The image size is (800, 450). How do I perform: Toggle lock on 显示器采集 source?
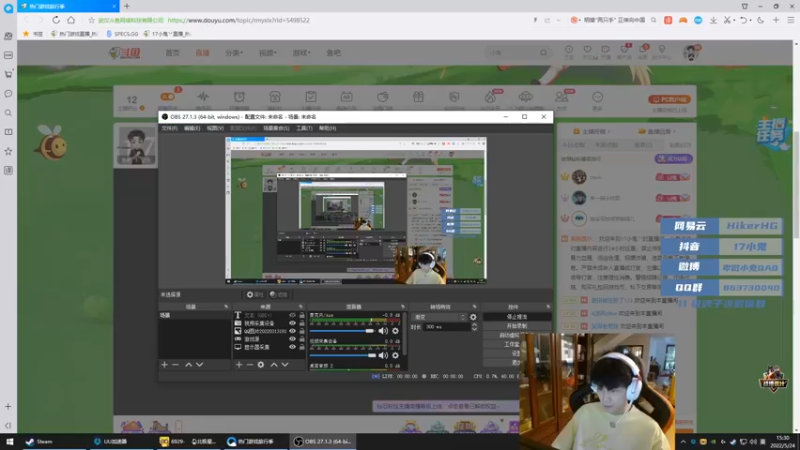[302, 347]
